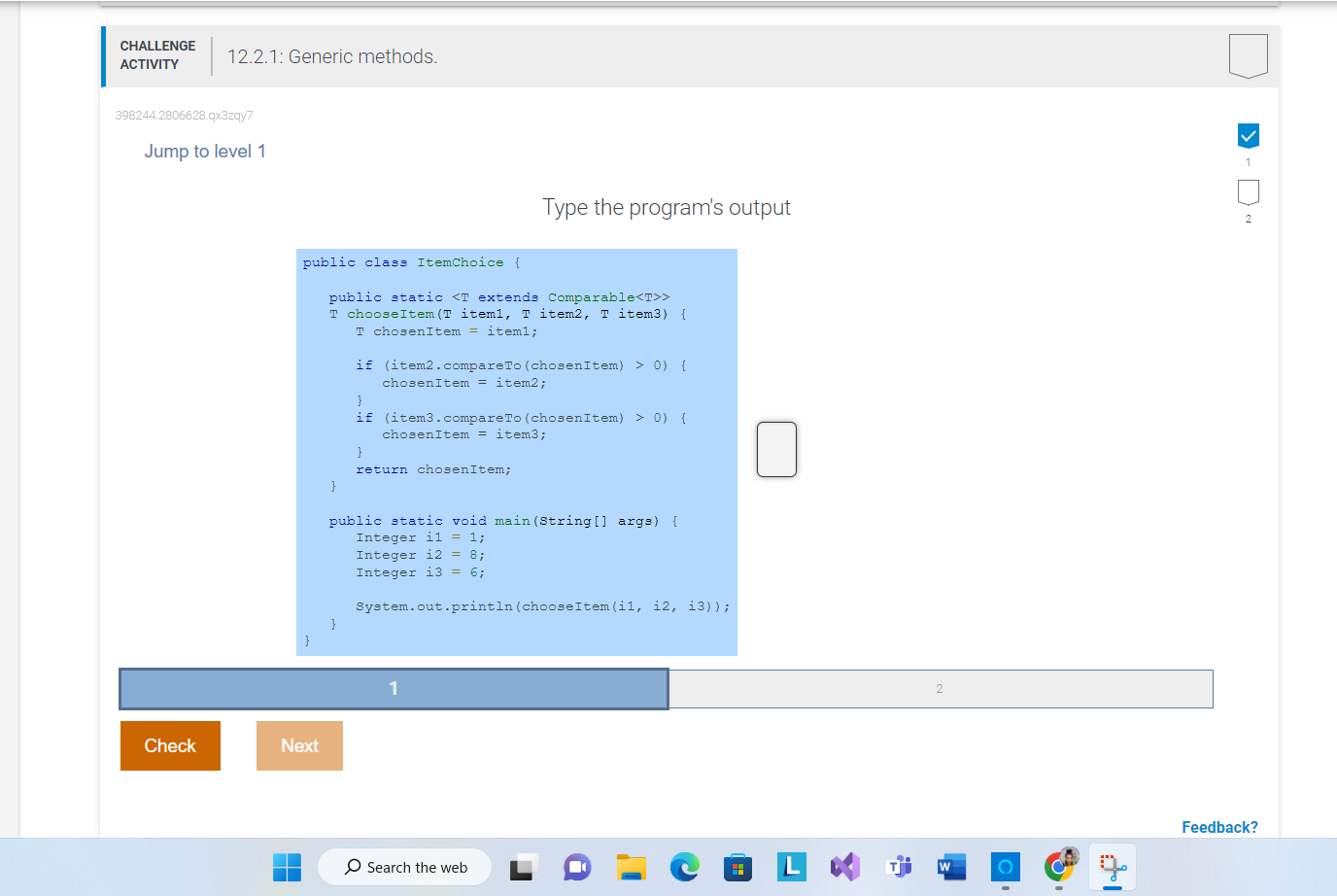
Task: Launch Visual Studio from the taskbar
Action: pos(845,867)
